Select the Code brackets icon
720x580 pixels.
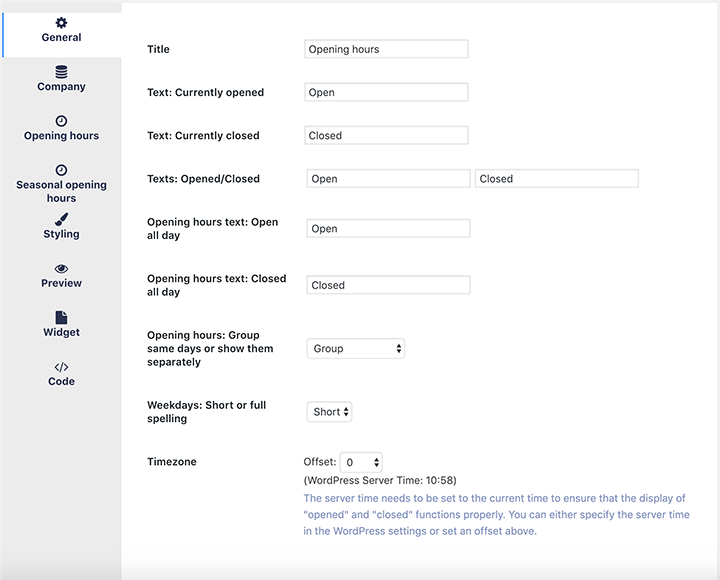[61, 367]
